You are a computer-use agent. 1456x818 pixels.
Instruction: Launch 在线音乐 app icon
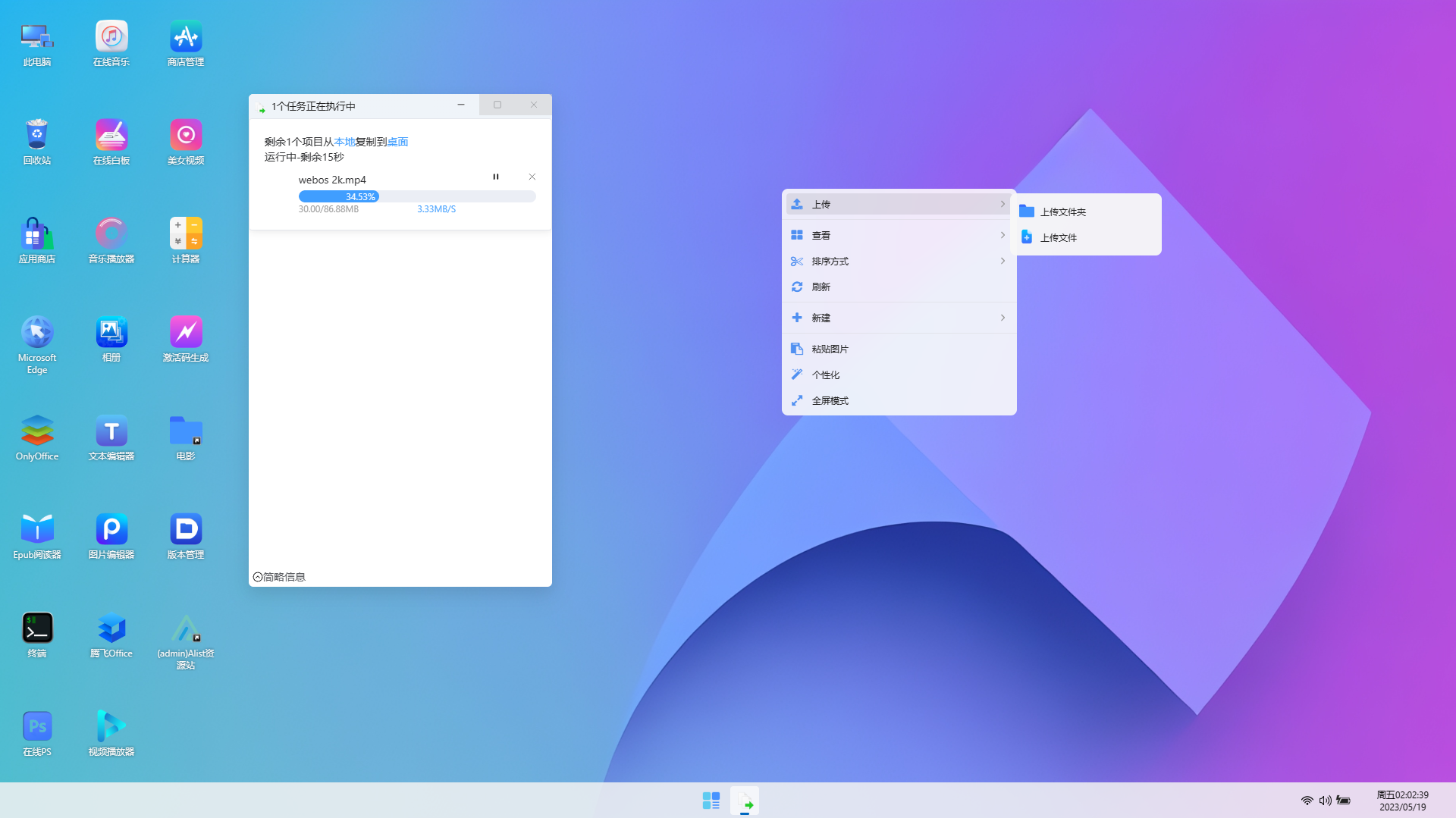(x=111, y=44)
